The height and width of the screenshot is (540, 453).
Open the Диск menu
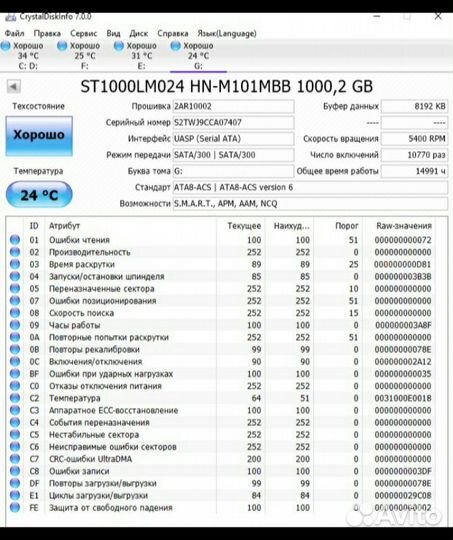point(138,33)
